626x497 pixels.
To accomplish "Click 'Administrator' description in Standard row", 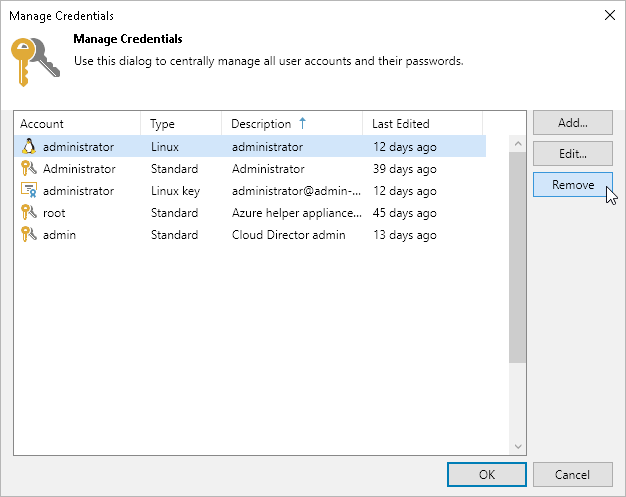I will pos(268,169).
